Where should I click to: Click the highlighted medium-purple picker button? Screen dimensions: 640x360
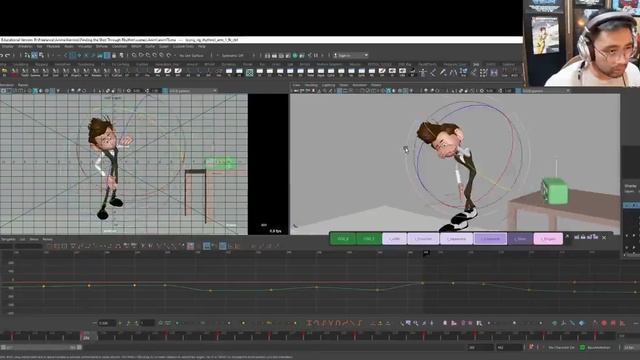tap(490, 239)
